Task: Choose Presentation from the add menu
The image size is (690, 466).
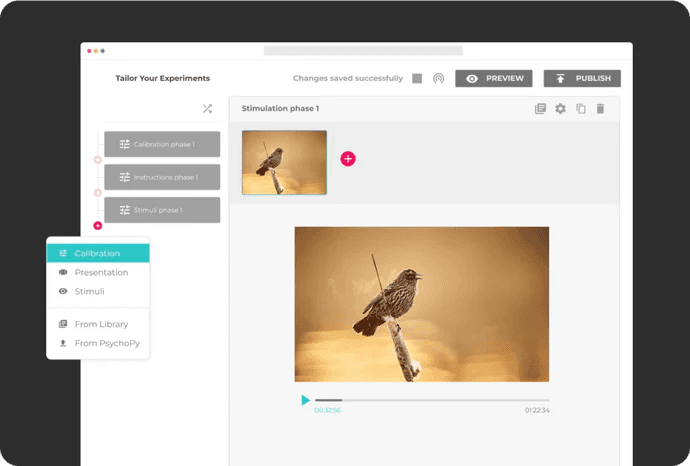Action: (98, 272)
